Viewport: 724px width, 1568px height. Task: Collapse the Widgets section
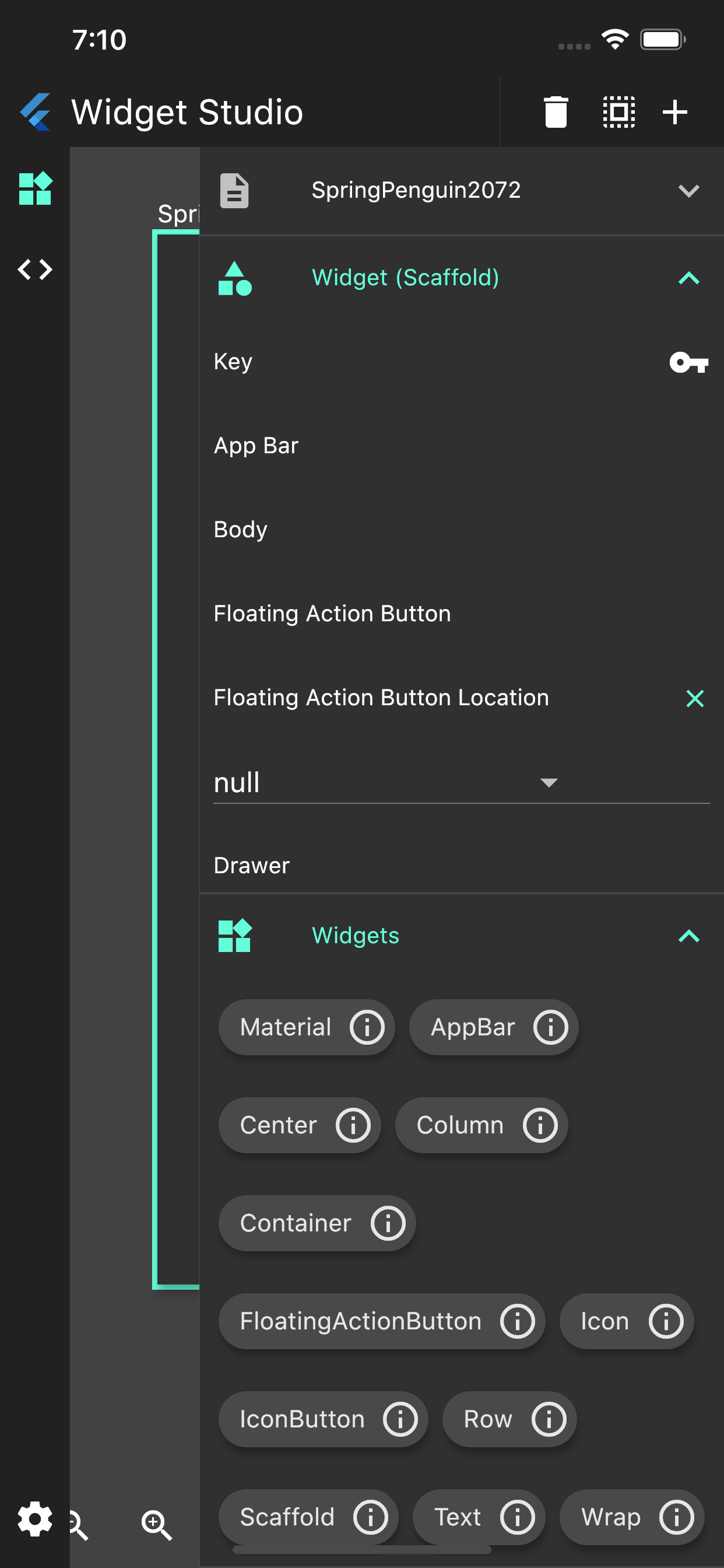pyautogui.click(x=688, y=936)
